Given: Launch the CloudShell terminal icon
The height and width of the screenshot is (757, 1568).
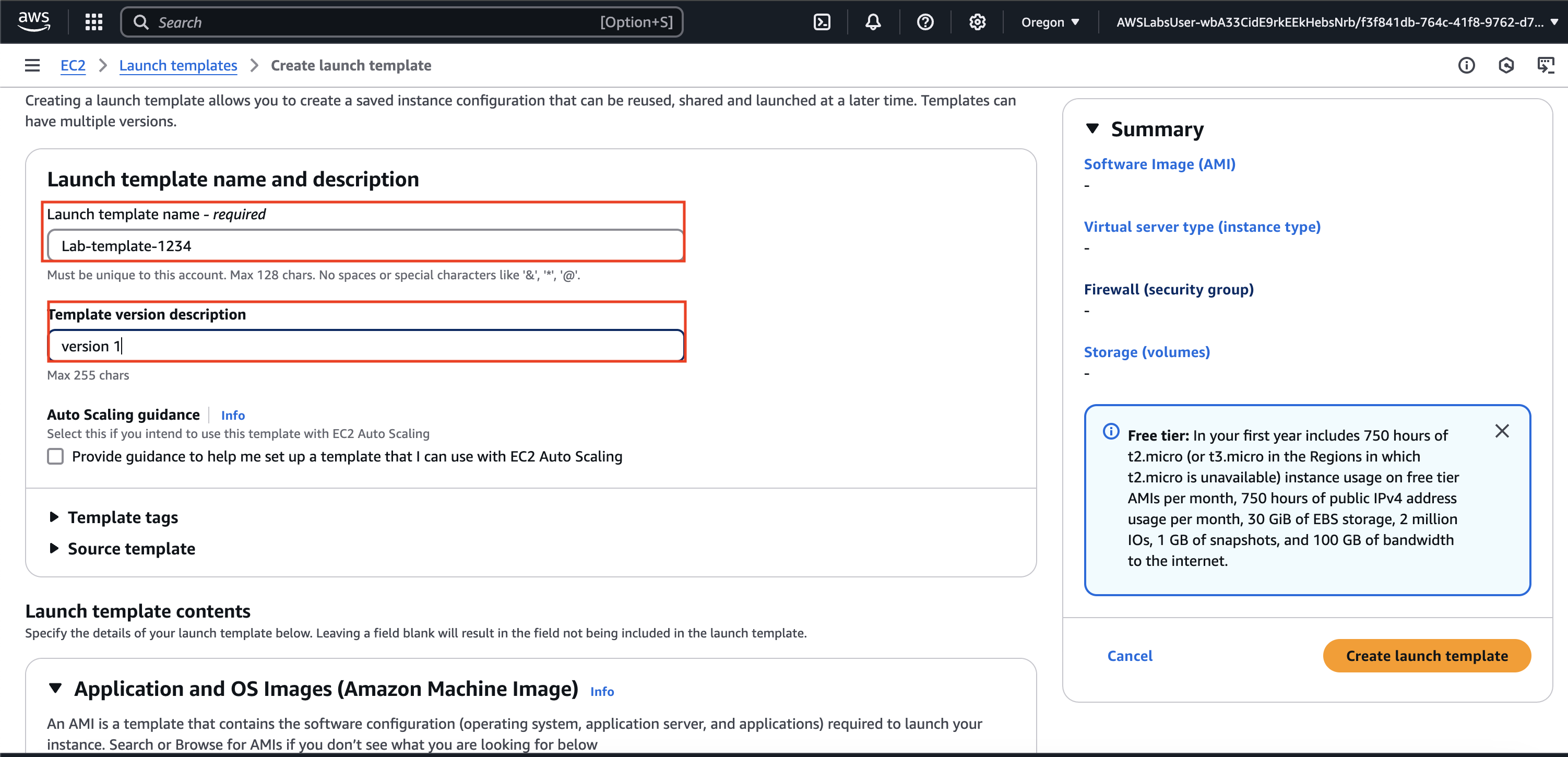Looking at the screenshot, I should [822, 22].
